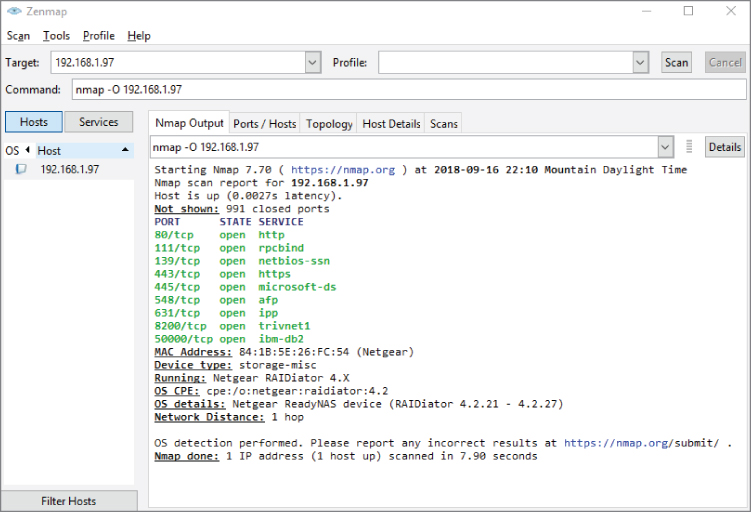Open the Target dropdown arrow
This screenshot has height=512, width=751.
pos(312,62)
